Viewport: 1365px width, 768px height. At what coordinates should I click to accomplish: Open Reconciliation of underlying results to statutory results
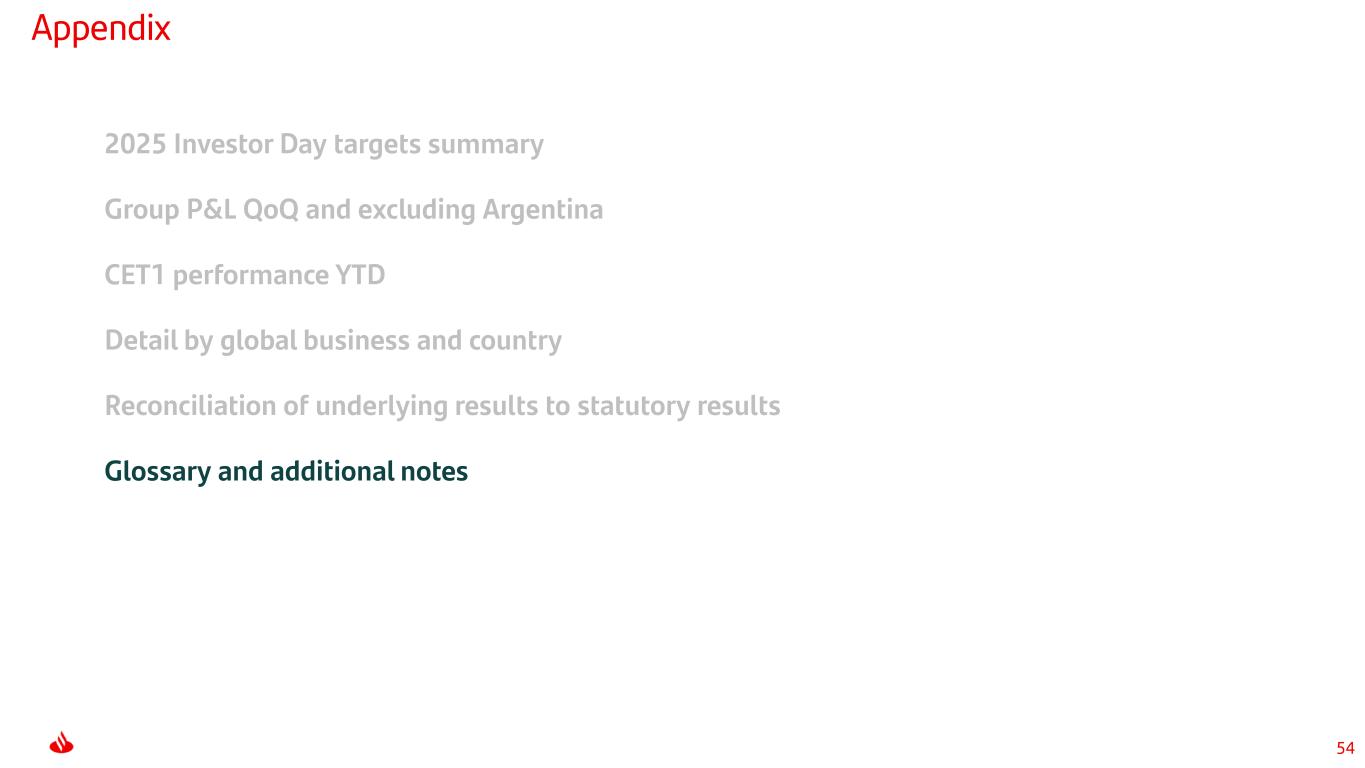coord(442,406)
